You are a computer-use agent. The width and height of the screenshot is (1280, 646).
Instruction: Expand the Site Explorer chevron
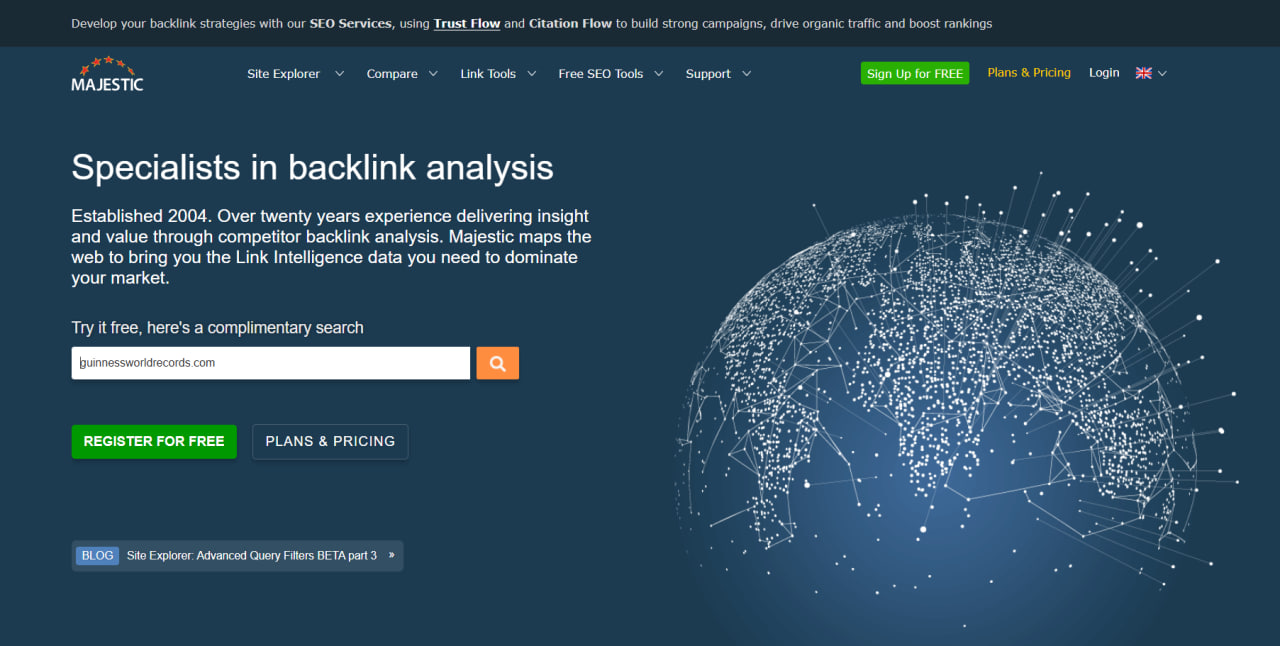tap(339, 74)
